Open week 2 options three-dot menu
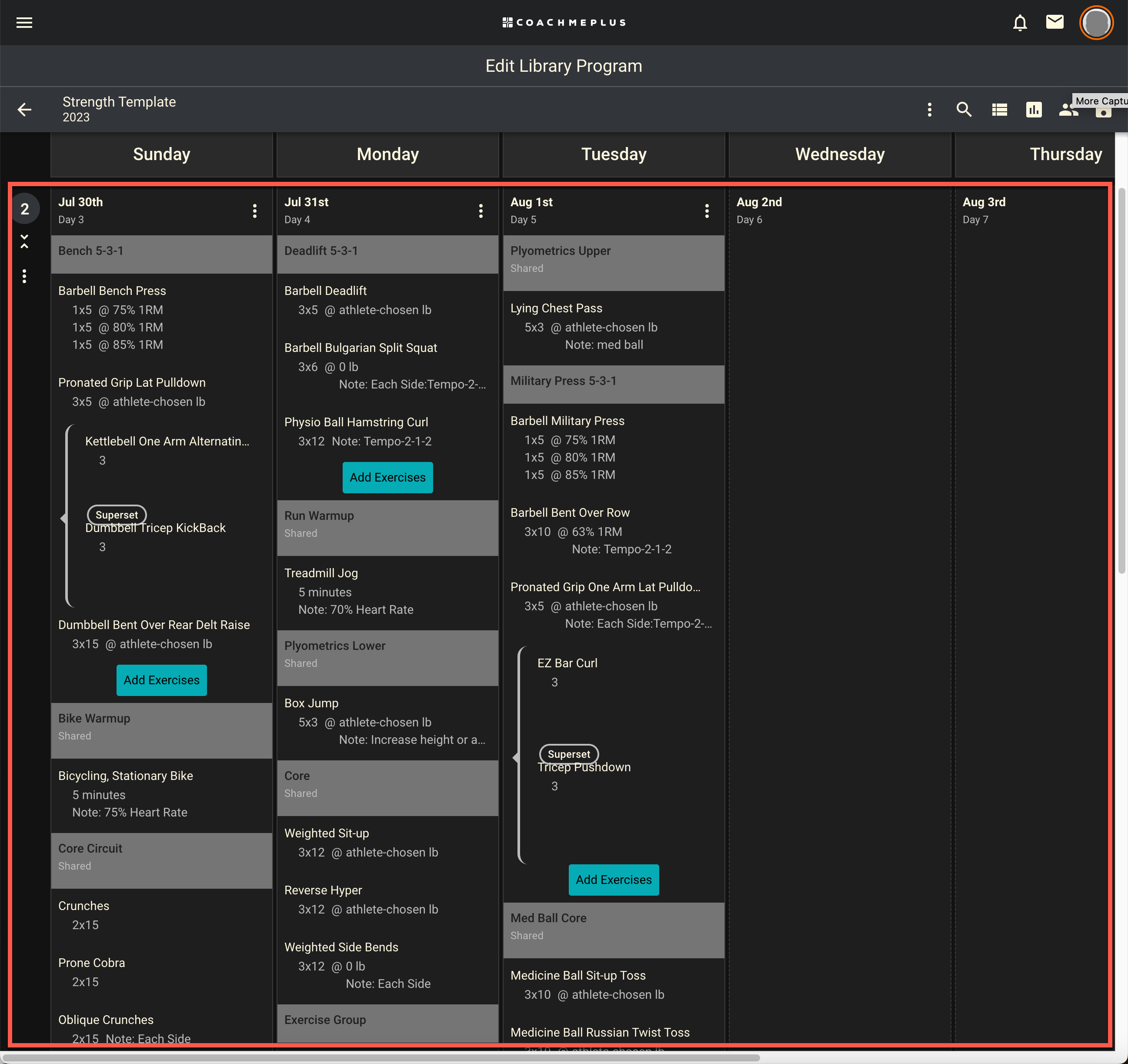1128x1064 pixels. pyautogui.click(x=24, y=276)
